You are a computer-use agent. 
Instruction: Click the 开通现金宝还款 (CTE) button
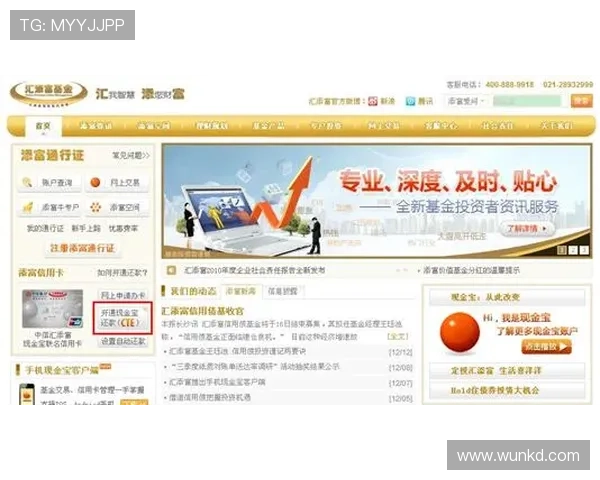(122, 318)
